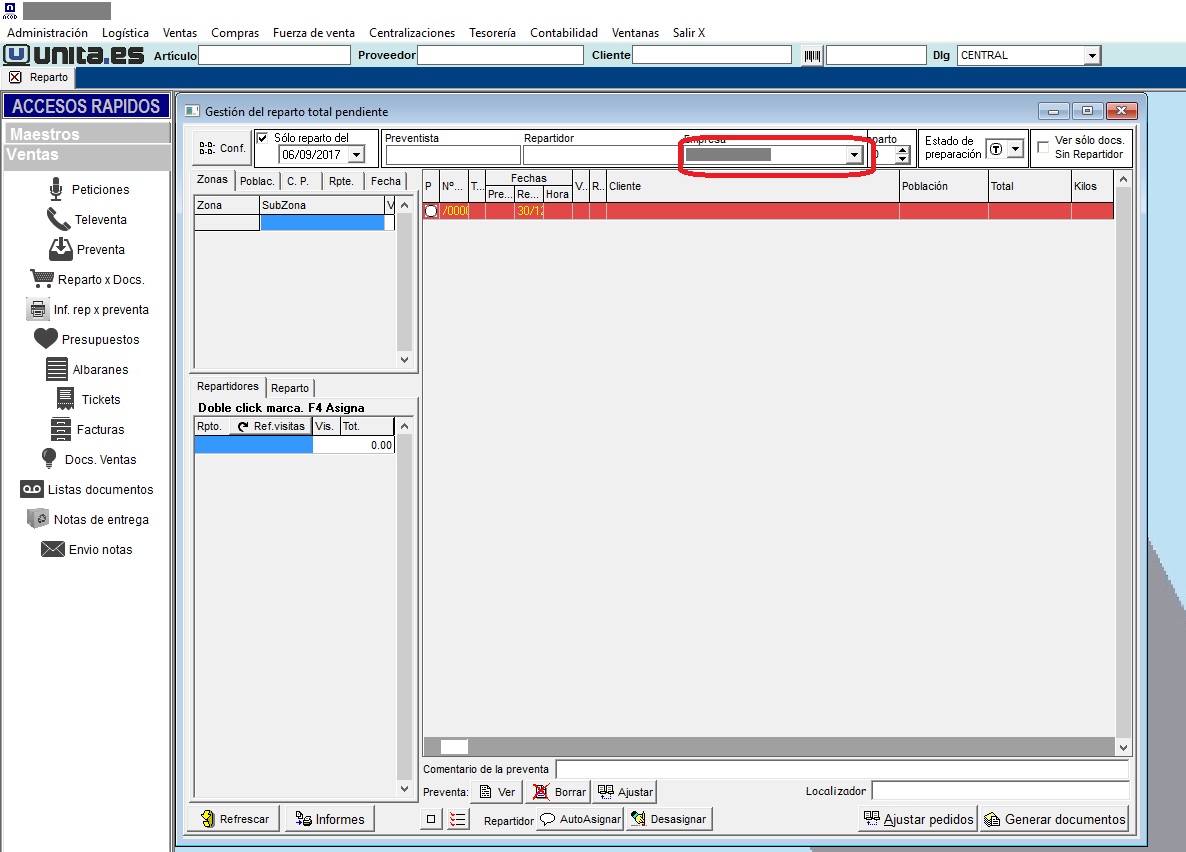This screenshot has width=1186, height=852.
Task: Open the Dlg CENTRAL dropdown
Action: 1091,56
